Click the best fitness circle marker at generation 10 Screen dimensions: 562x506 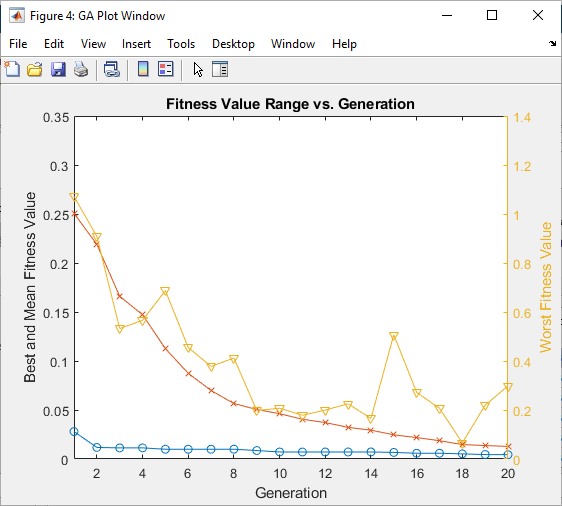coord(280,452)
